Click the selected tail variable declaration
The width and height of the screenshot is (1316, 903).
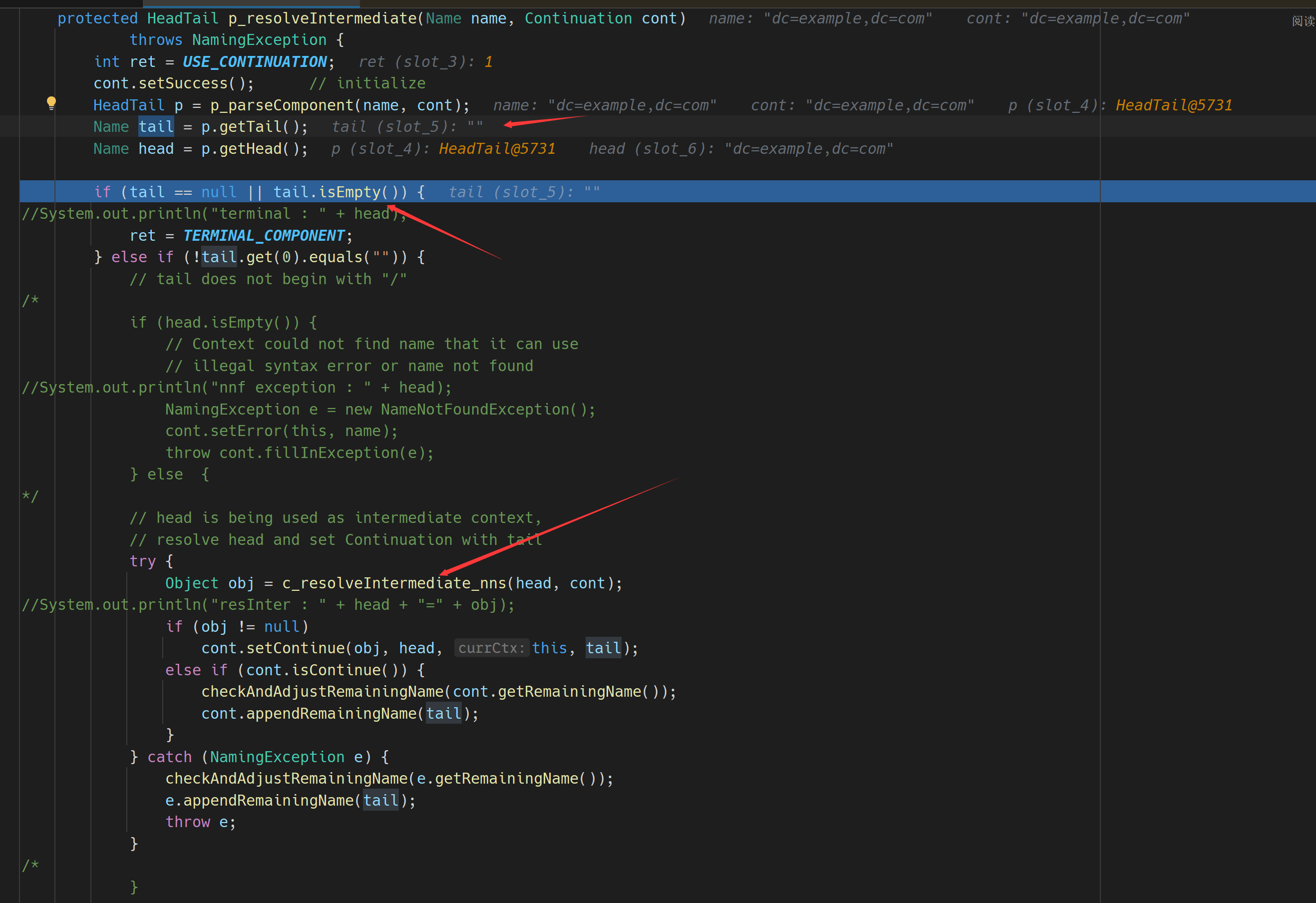156,127
